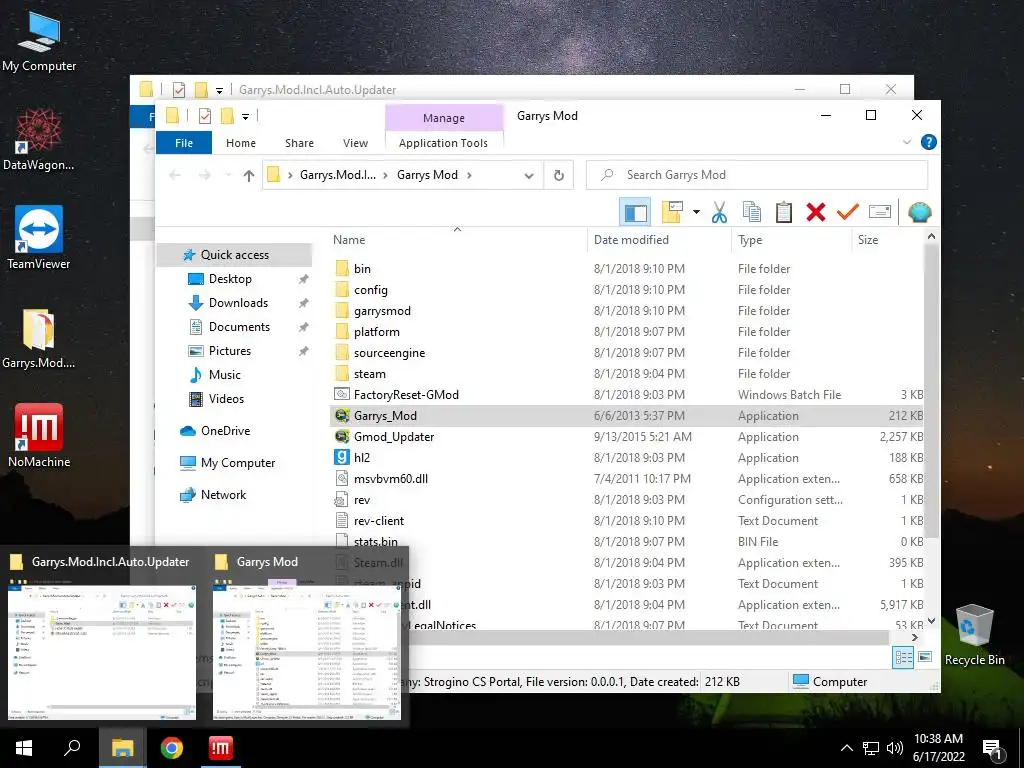Click the new folder toolbar icon
The height and width of the screenshot is (768, 1024).
pyautogui.click(x=672, y=212)
